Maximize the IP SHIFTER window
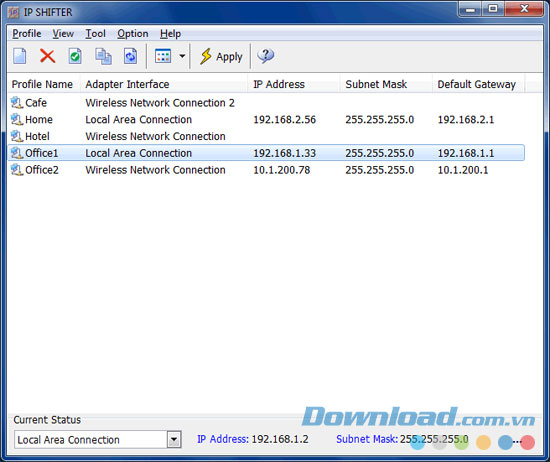The image size is (550, 462). 493,9
